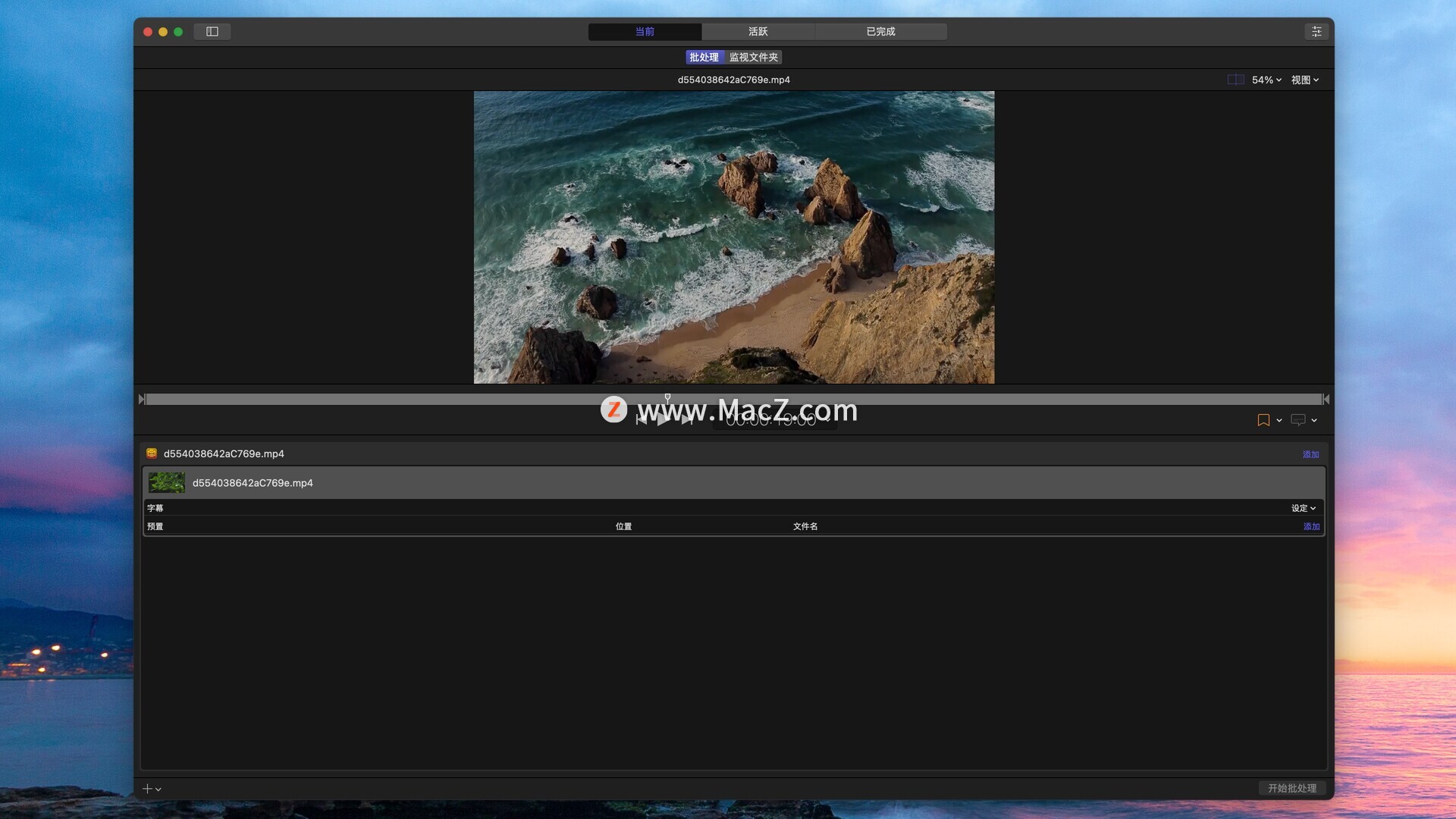Open the 已完成 completed tab
The image size is (1456, 819).
pos(880,32)
